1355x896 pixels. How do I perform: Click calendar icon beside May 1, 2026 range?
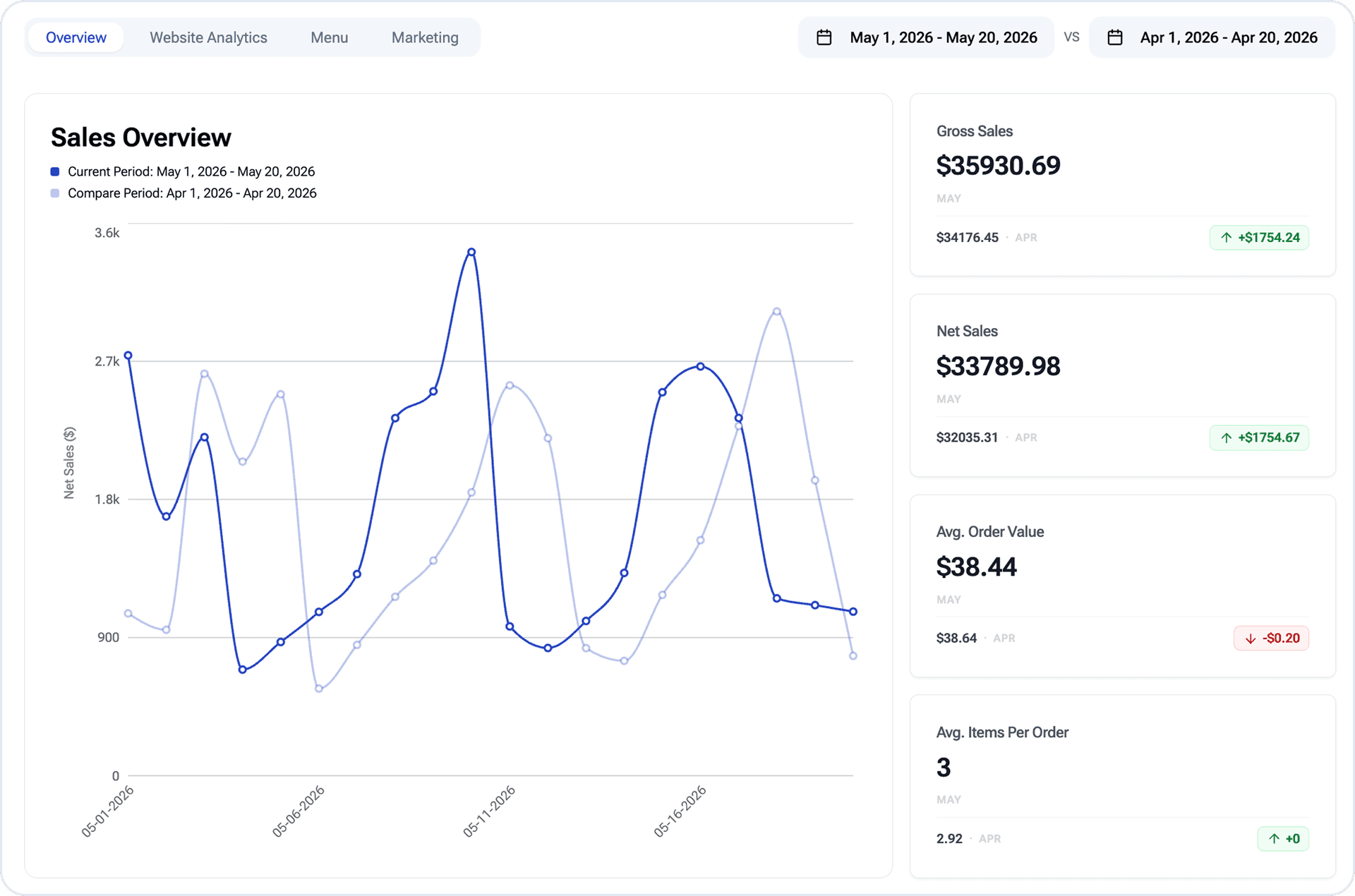pyautogui.click(x=824, y=37)
